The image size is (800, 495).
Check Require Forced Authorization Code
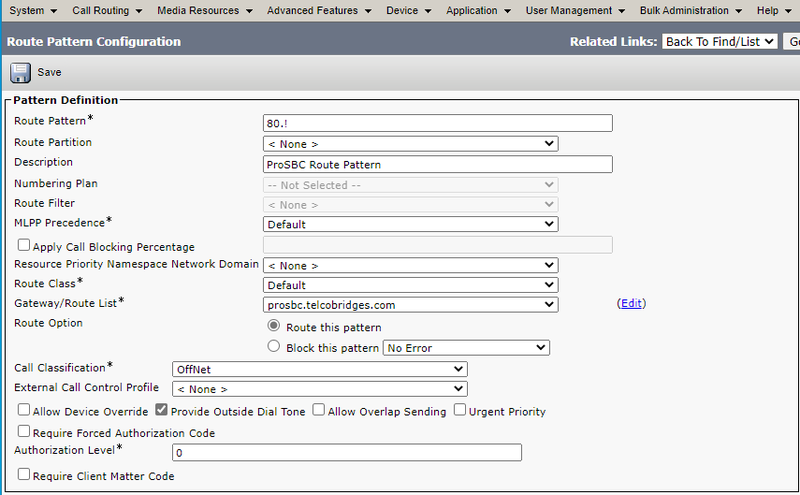tap(23, 431)
